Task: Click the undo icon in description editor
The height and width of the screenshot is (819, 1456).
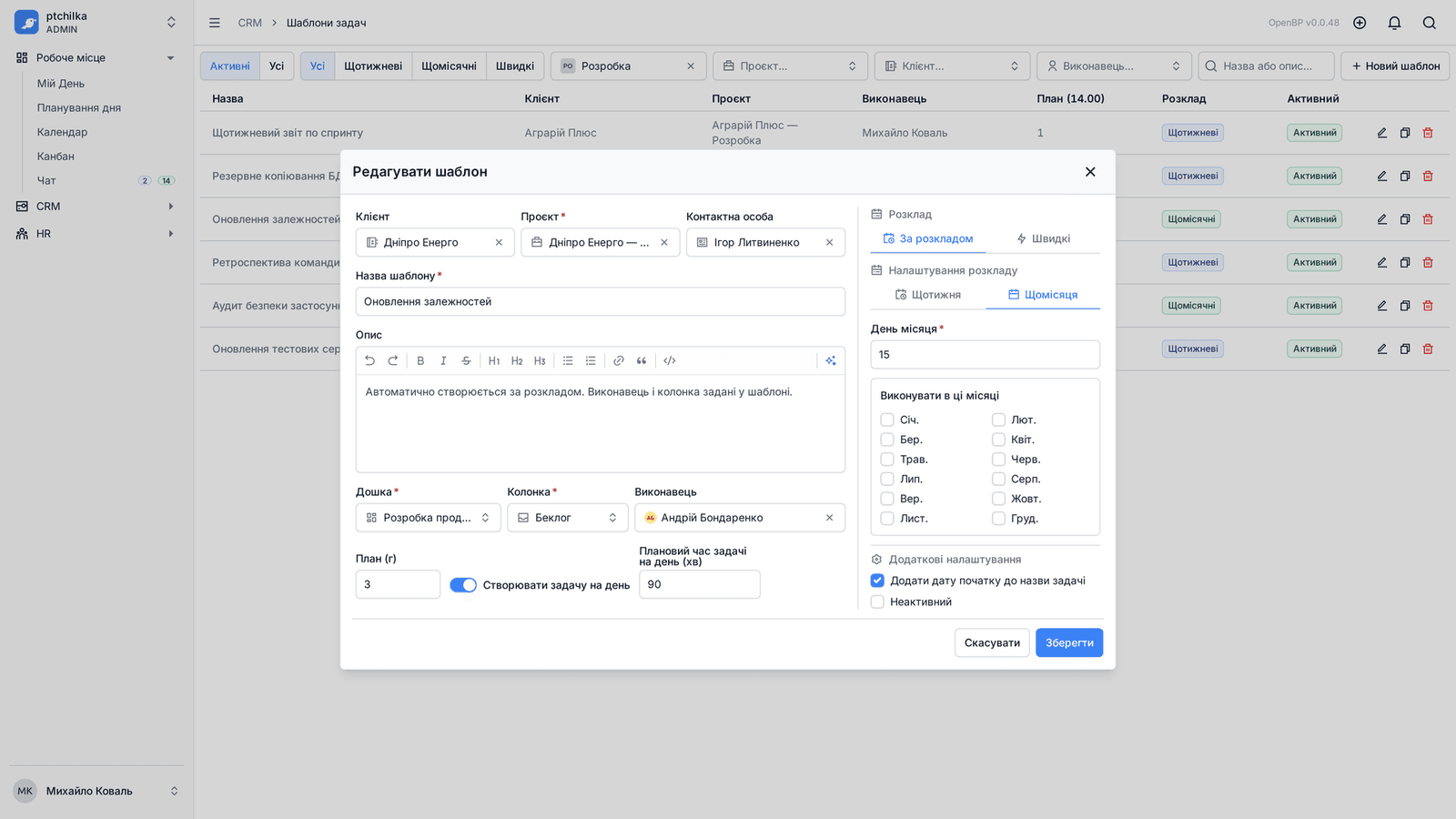Action: pos(369,361)
